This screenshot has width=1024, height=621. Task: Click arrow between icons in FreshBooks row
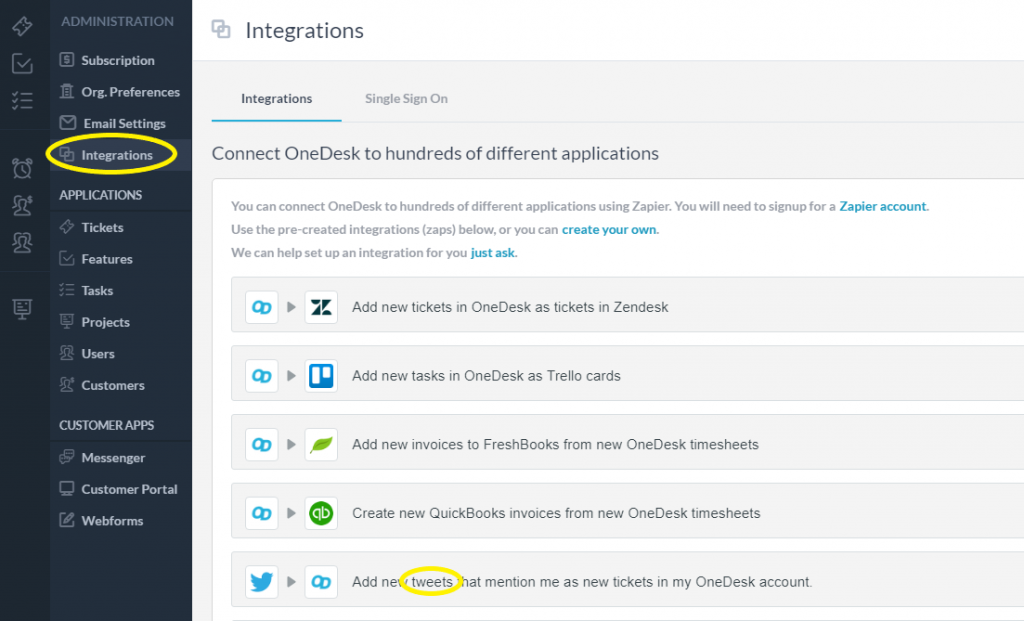291,444
